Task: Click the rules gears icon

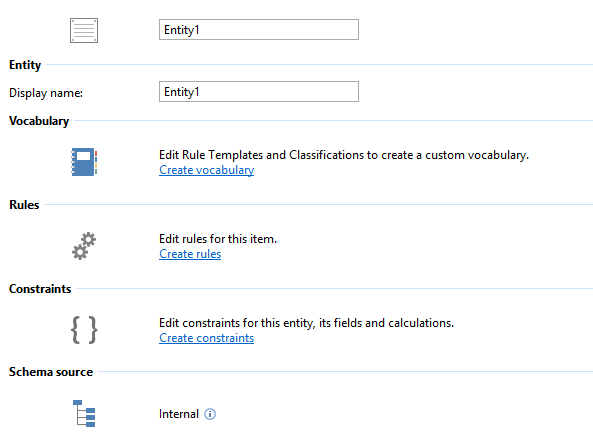Action: point(84,246)
